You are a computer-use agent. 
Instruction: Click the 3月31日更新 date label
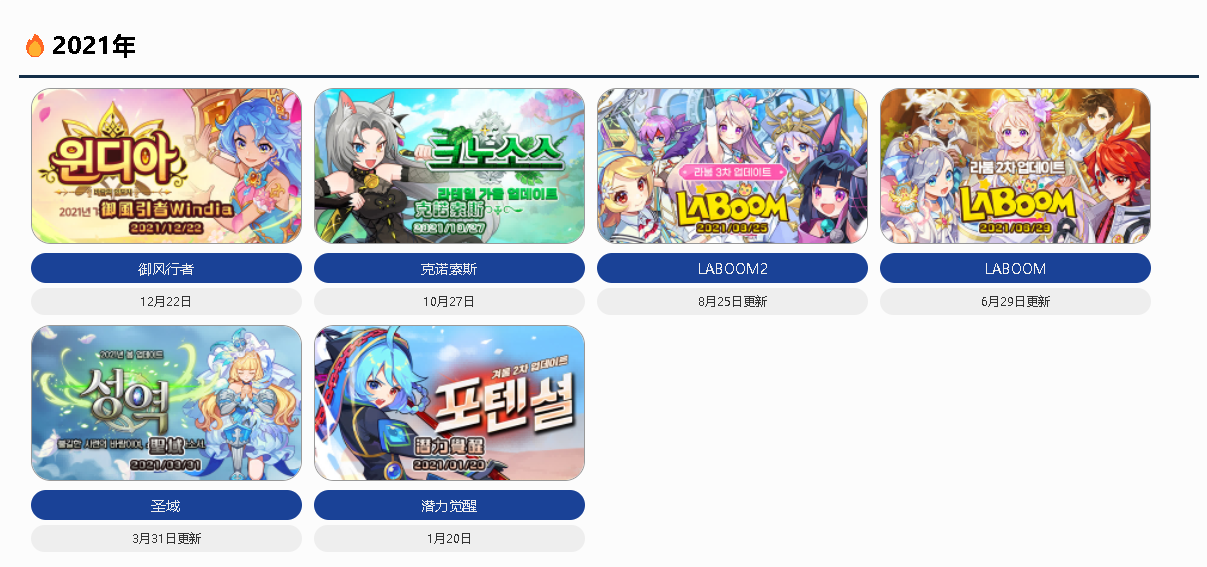166,538
